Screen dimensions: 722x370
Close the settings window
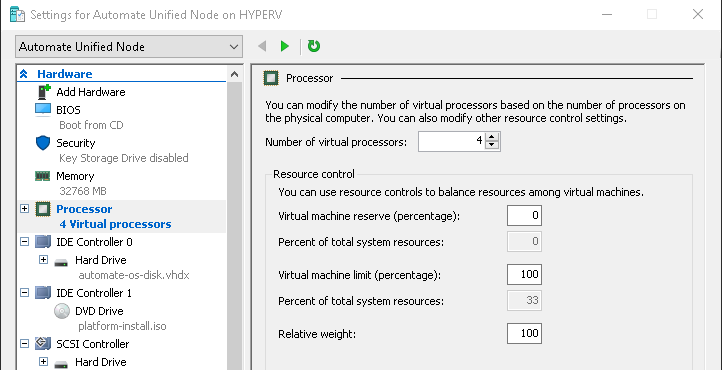pyautogui.click(x=698, y=14)
